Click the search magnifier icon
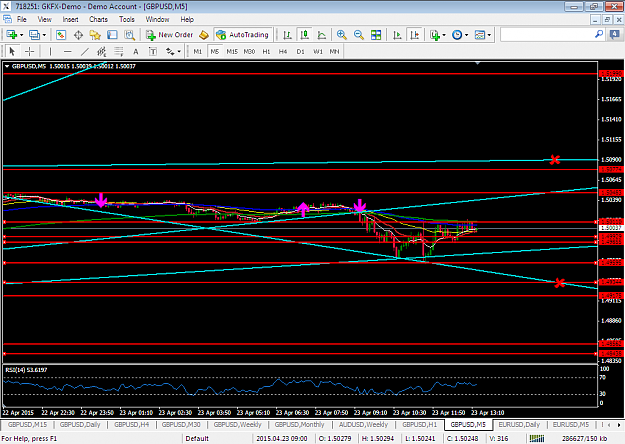Screen dimensions: 625x444 [x=599, y=35]
